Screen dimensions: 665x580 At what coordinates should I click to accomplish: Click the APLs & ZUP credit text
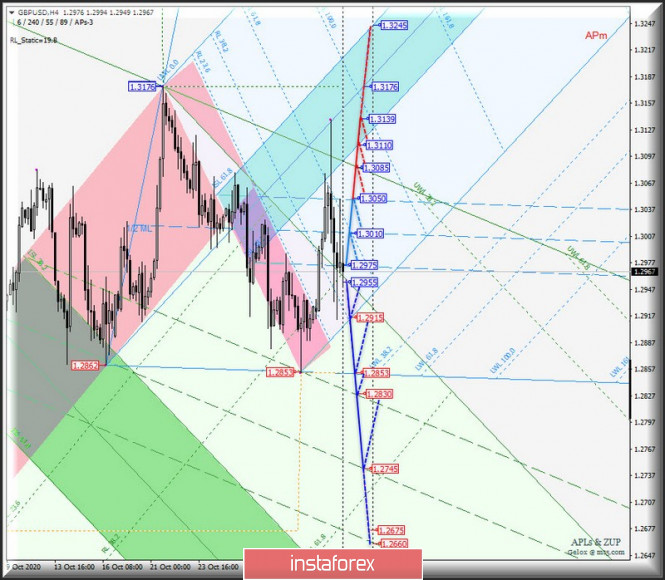596,542
